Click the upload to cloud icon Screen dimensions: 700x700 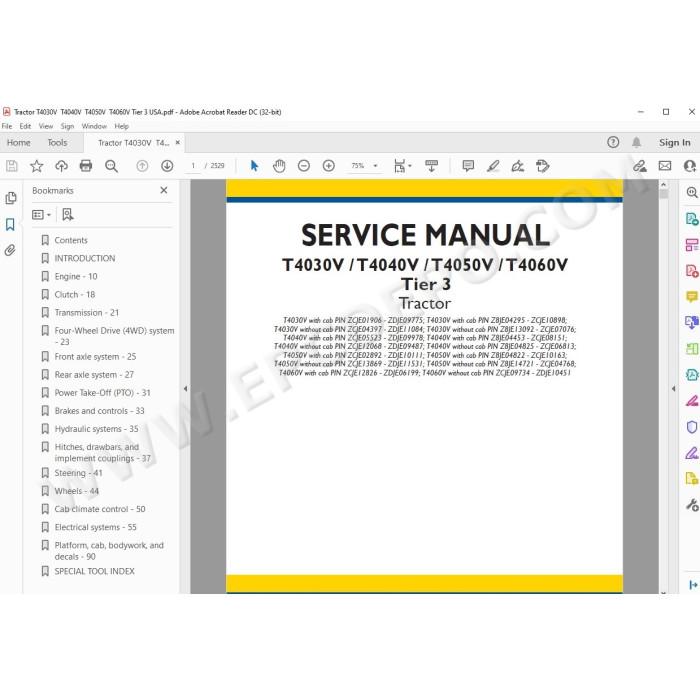click(x=61, y=166)
